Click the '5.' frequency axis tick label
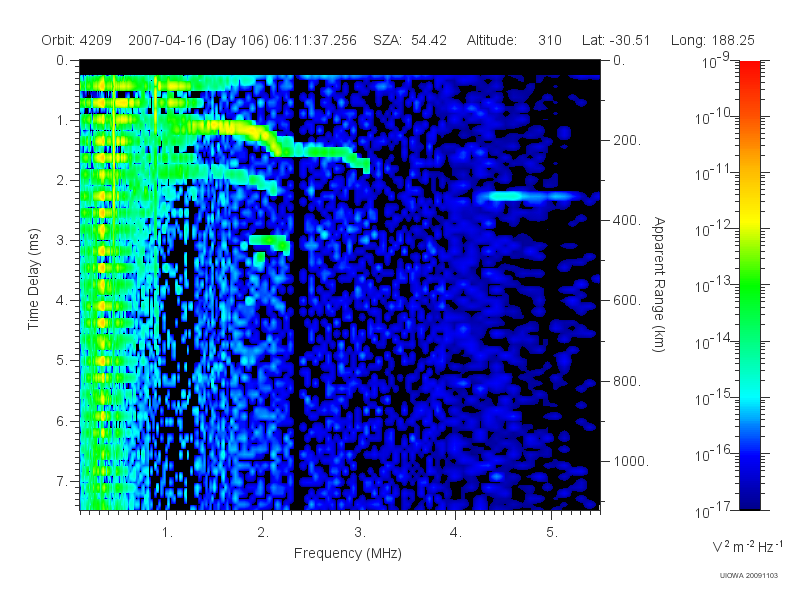The width and height of the screenshot is (800, 600). point(552,532)
